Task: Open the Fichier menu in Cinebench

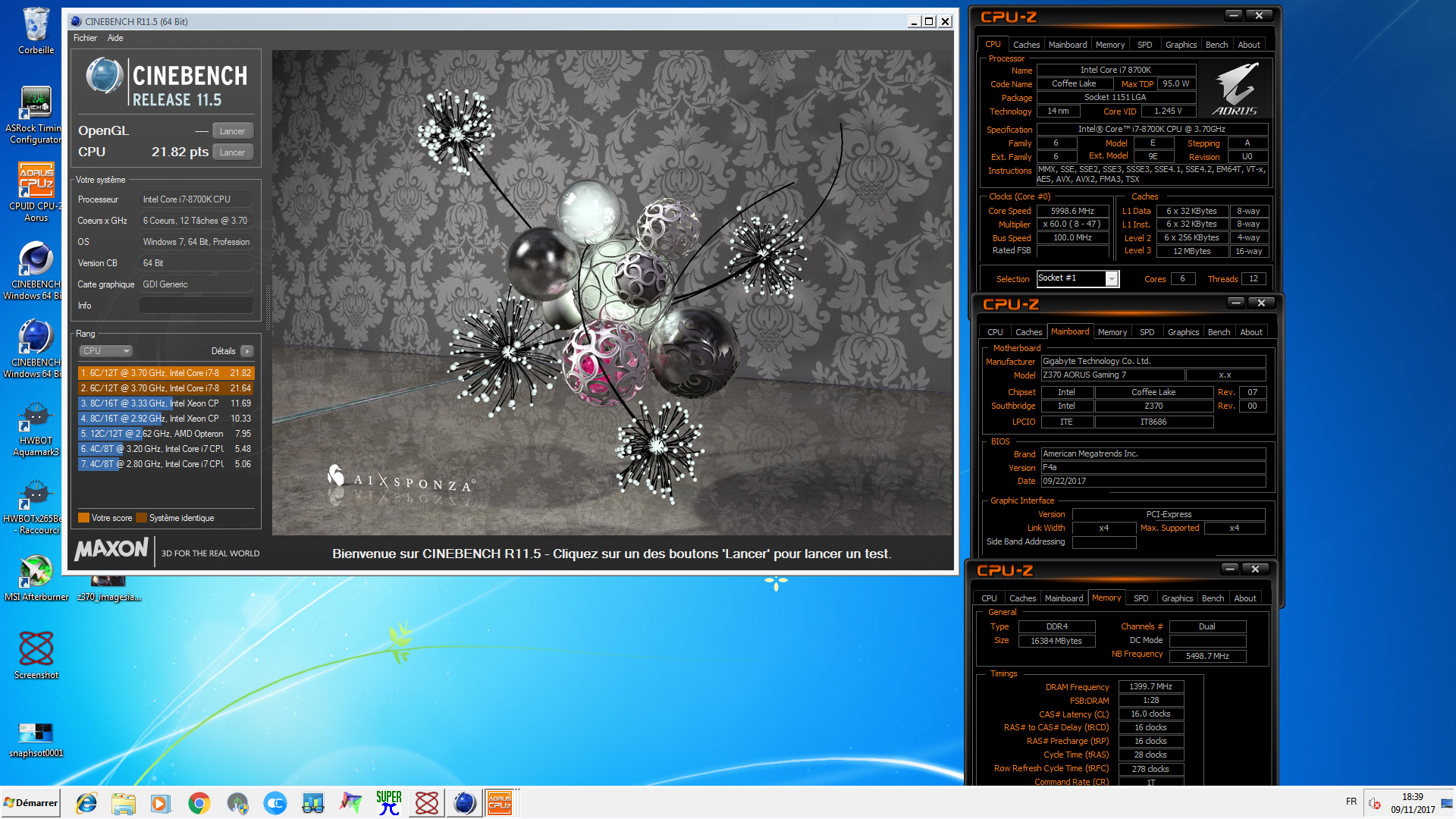Action: click(85, 38)
